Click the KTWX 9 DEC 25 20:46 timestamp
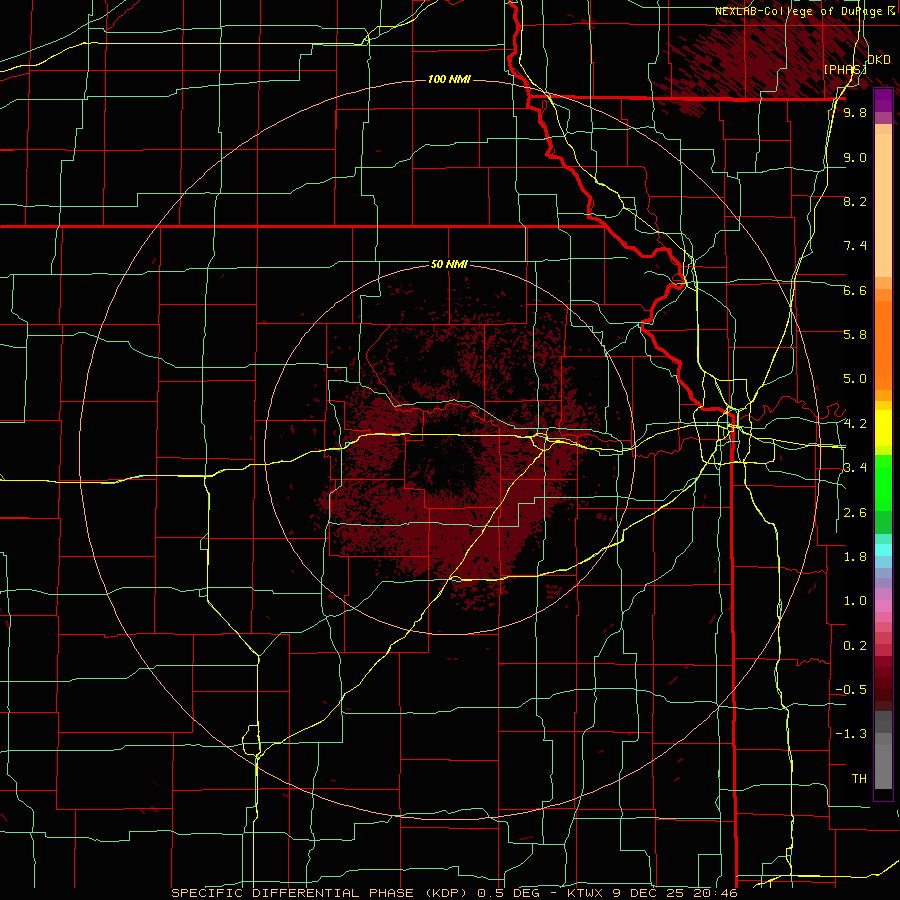The image size is (900, 900). [x=652, y=893]
